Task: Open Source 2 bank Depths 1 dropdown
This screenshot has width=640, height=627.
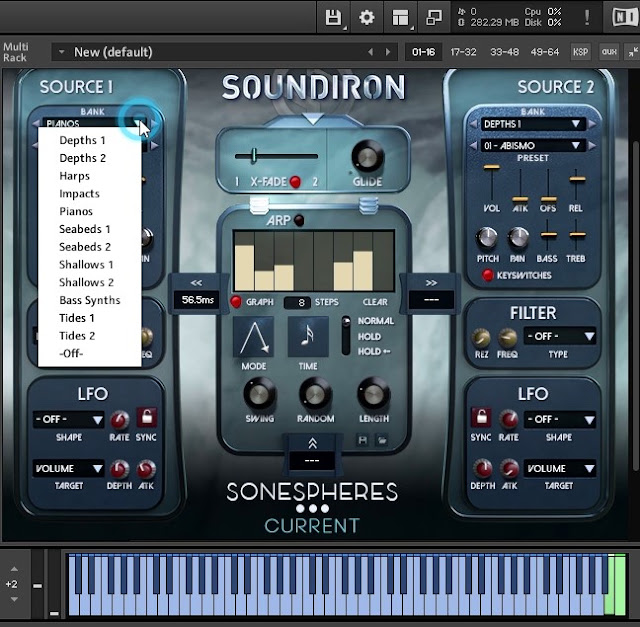Action: 532,124
